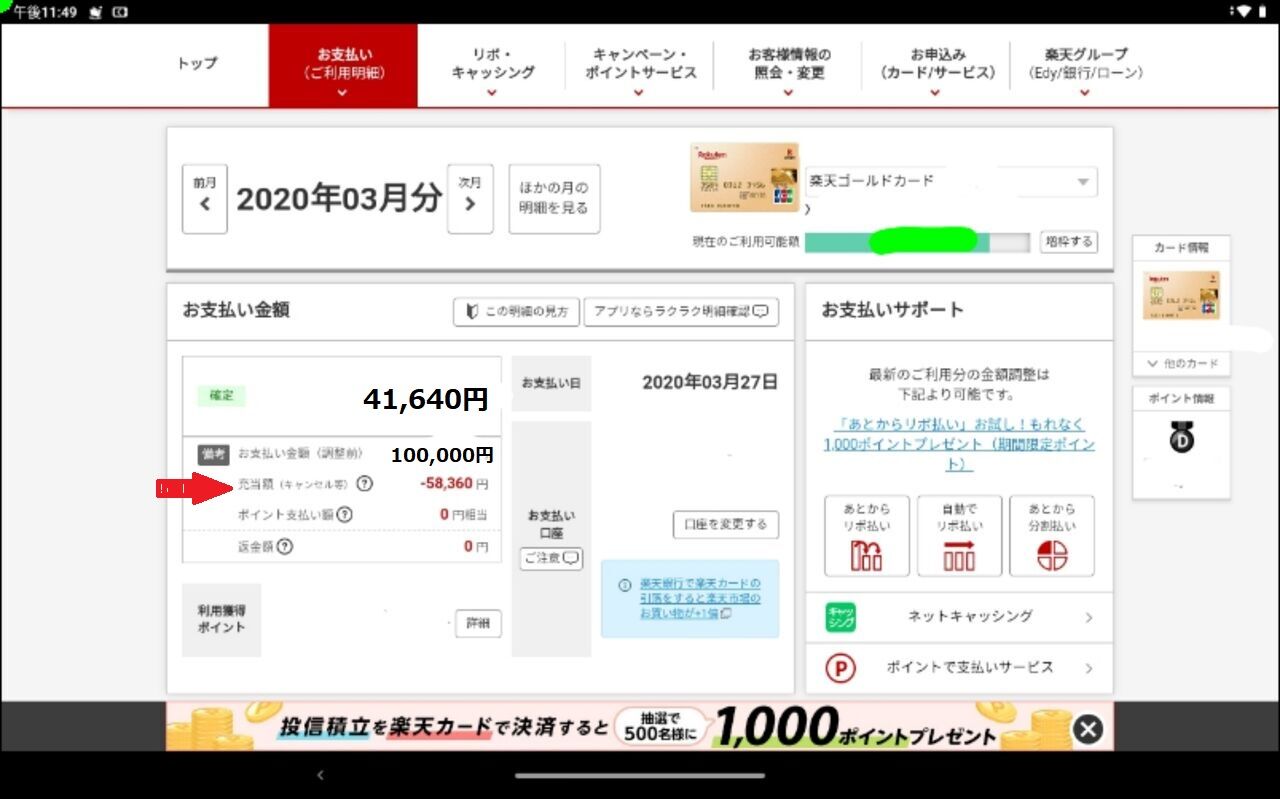Open 楽天銀行で楽天カードの引落 link
1280x799 pixels.
point(700,598)
